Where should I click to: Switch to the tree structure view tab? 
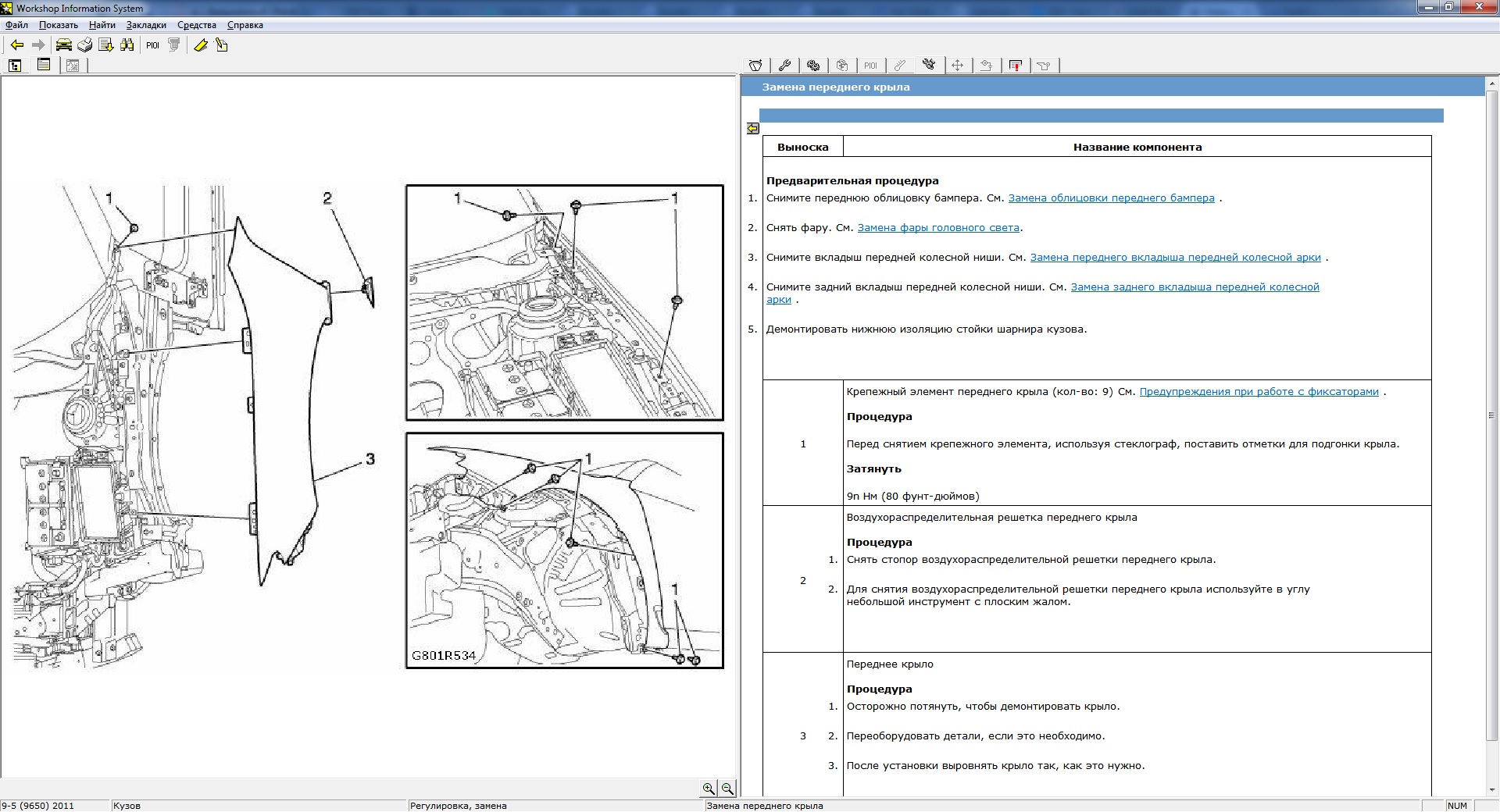click(15, 66)
